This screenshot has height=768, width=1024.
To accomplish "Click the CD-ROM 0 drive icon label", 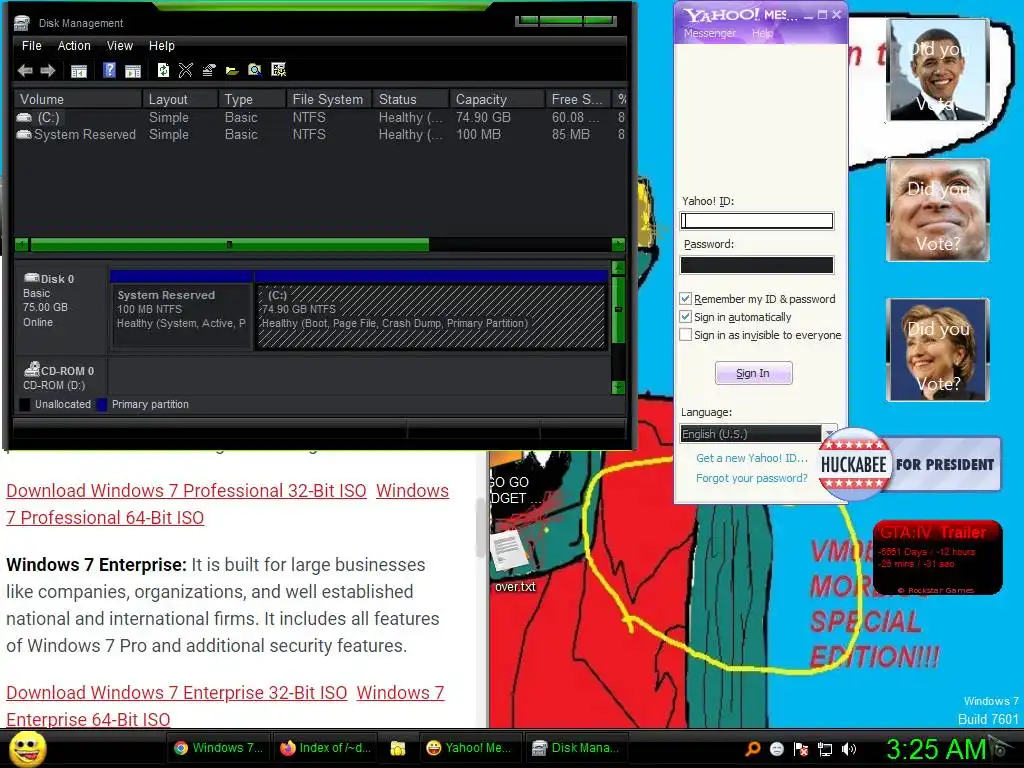I will coord(59,370).
